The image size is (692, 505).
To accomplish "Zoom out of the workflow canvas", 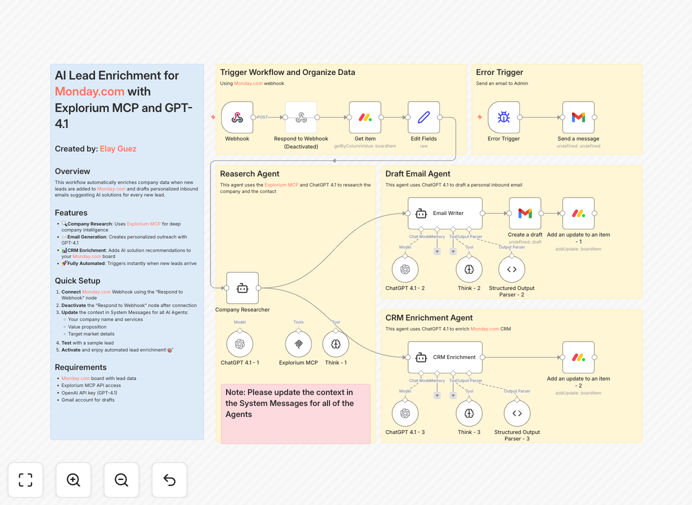I will click(121, 480).
